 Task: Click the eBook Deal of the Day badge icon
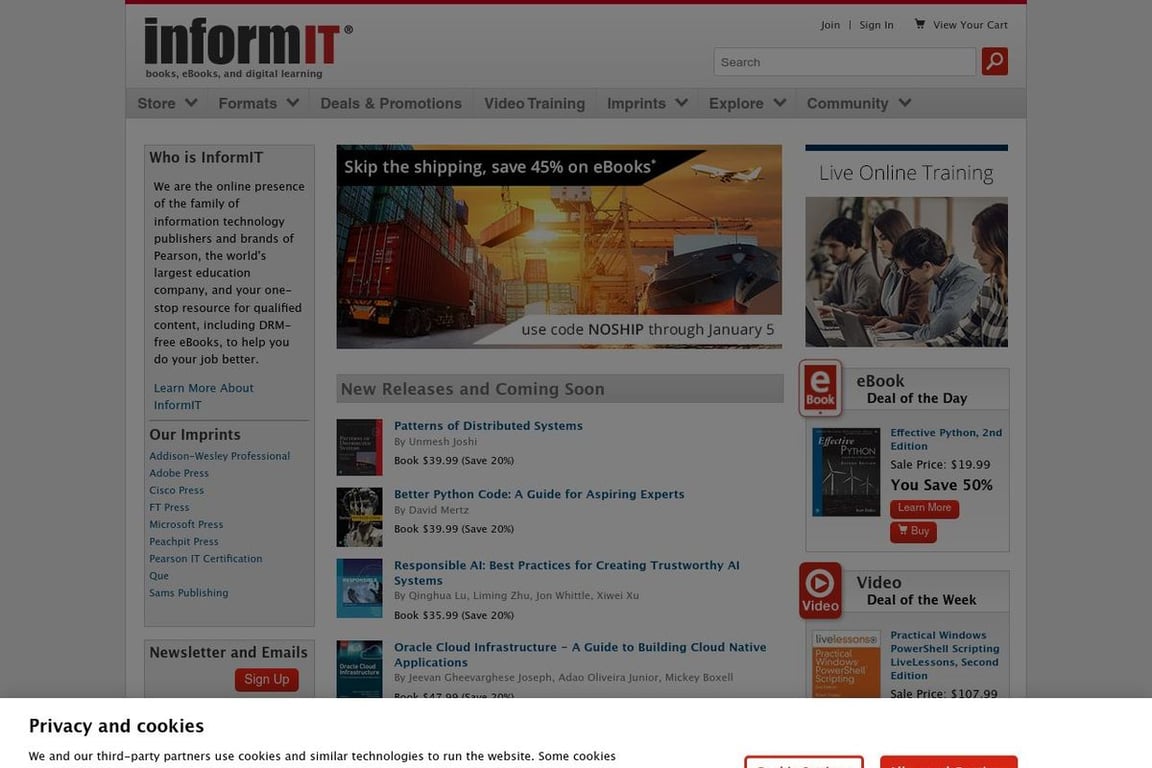[820, 386]
